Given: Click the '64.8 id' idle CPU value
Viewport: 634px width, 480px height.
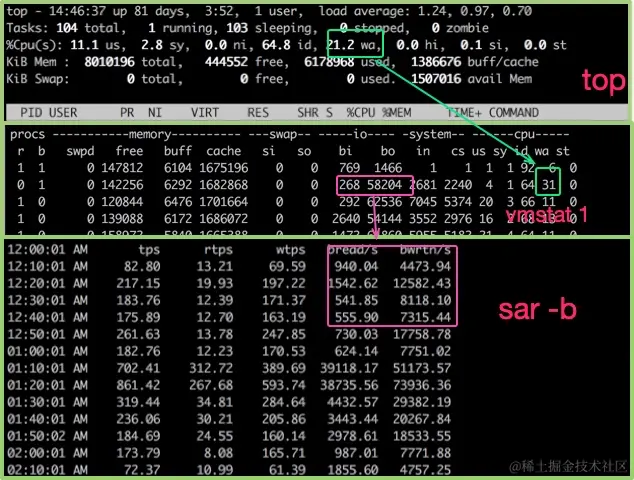Looking at the screenshot, I should point(287,45).
